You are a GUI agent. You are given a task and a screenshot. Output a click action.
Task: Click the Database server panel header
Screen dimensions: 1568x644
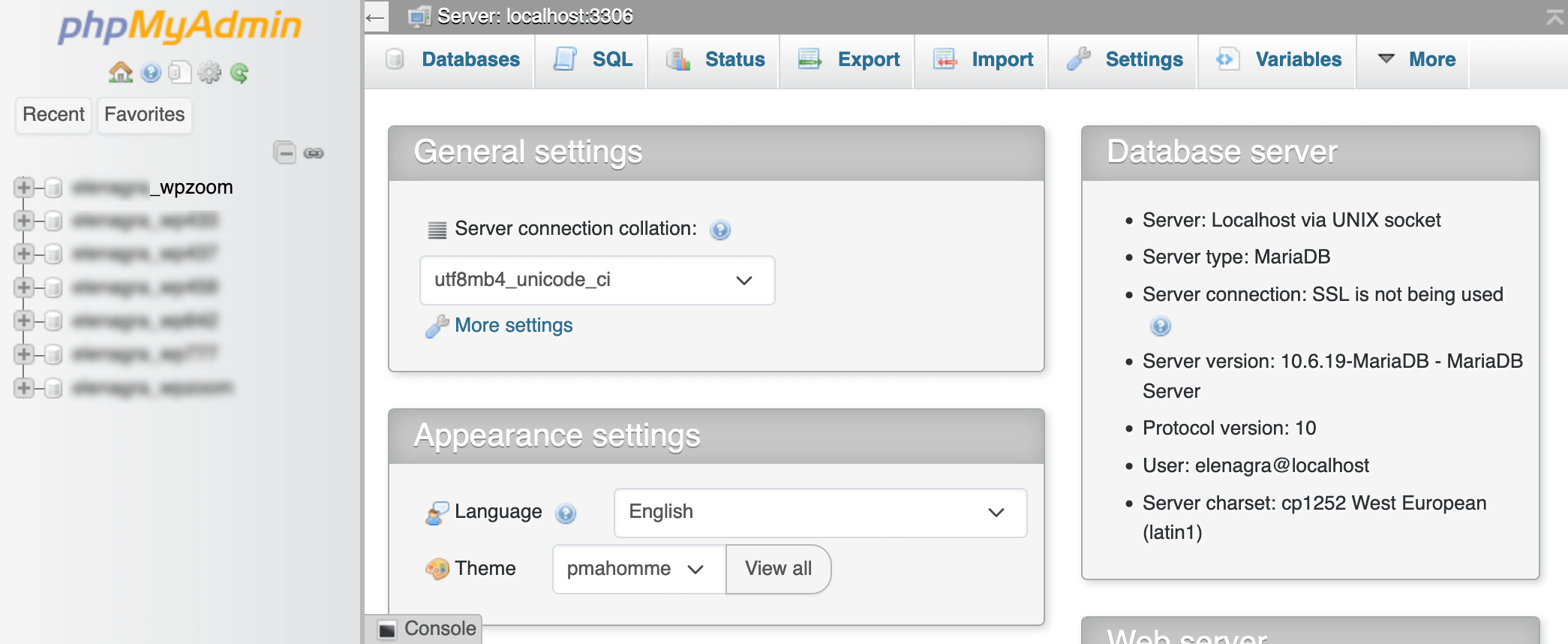point(1311,153)
